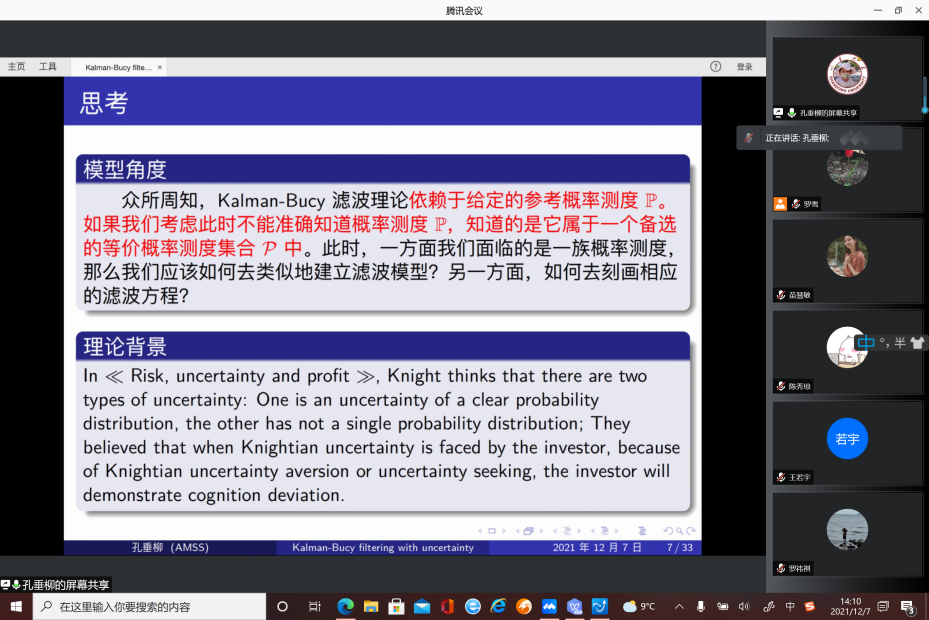
Task: Click the 若宇 blue avatar participant tile
Action: click(x=846, y=439)
